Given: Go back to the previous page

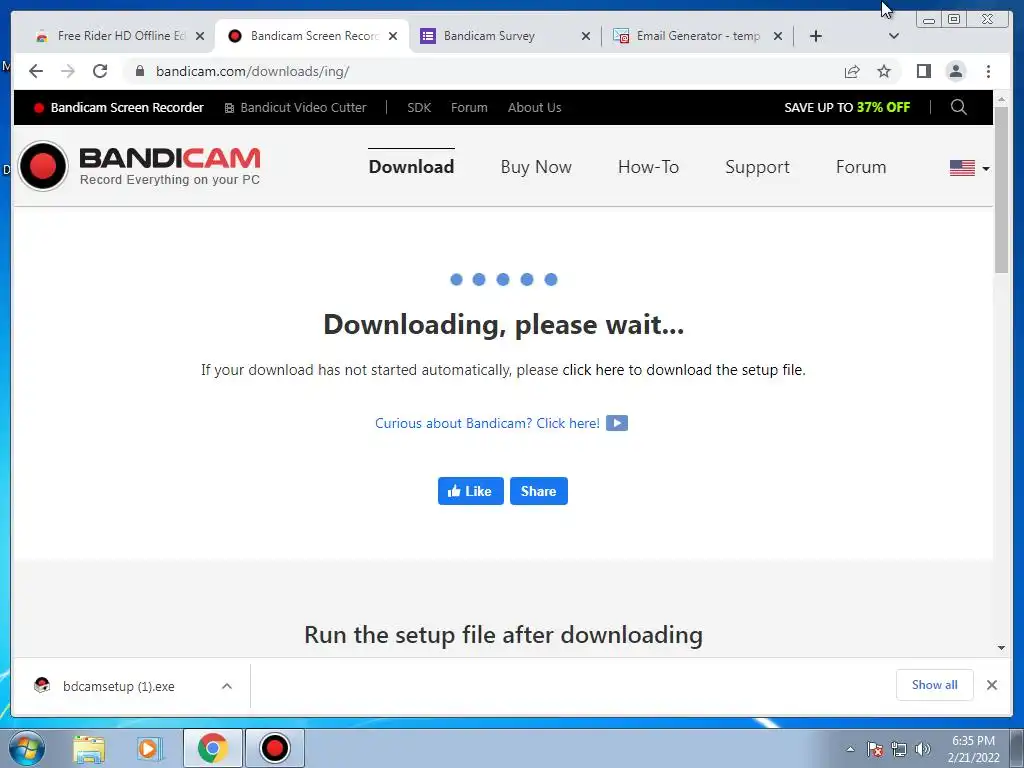Looking at the screenshot, I should 36,71.
